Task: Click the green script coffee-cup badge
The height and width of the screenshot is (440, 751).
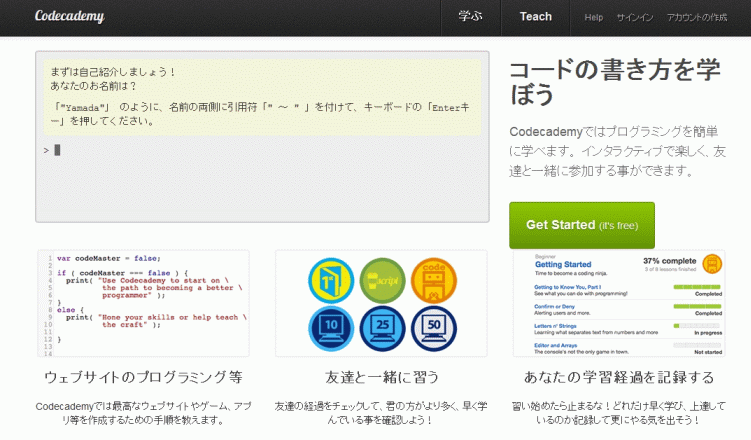Action: pyautogui.click(x=382, y=281)
